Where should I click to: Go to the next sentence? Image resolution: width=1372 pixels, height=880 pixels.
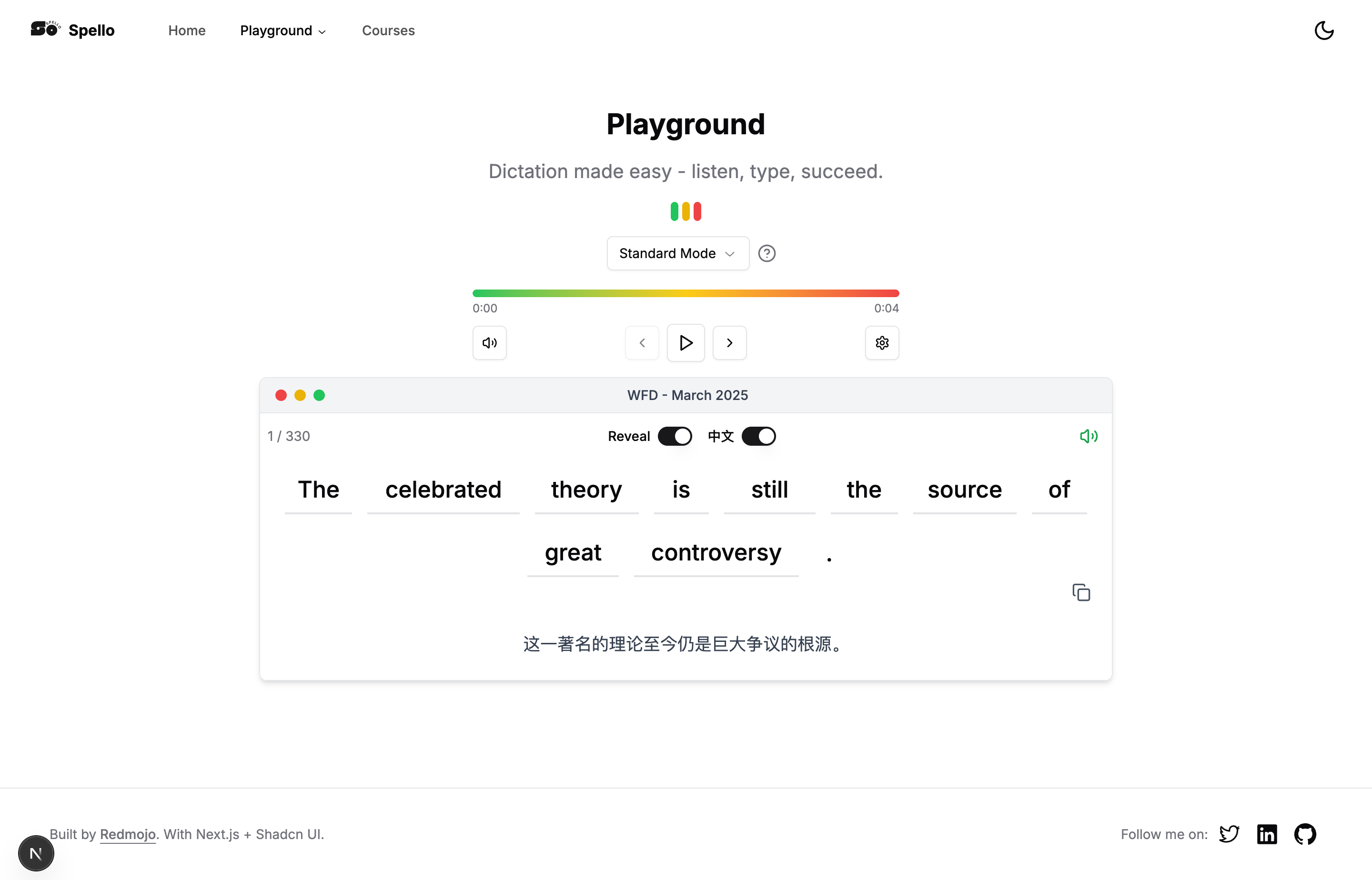pyautogui.click(x=729, y=343)
